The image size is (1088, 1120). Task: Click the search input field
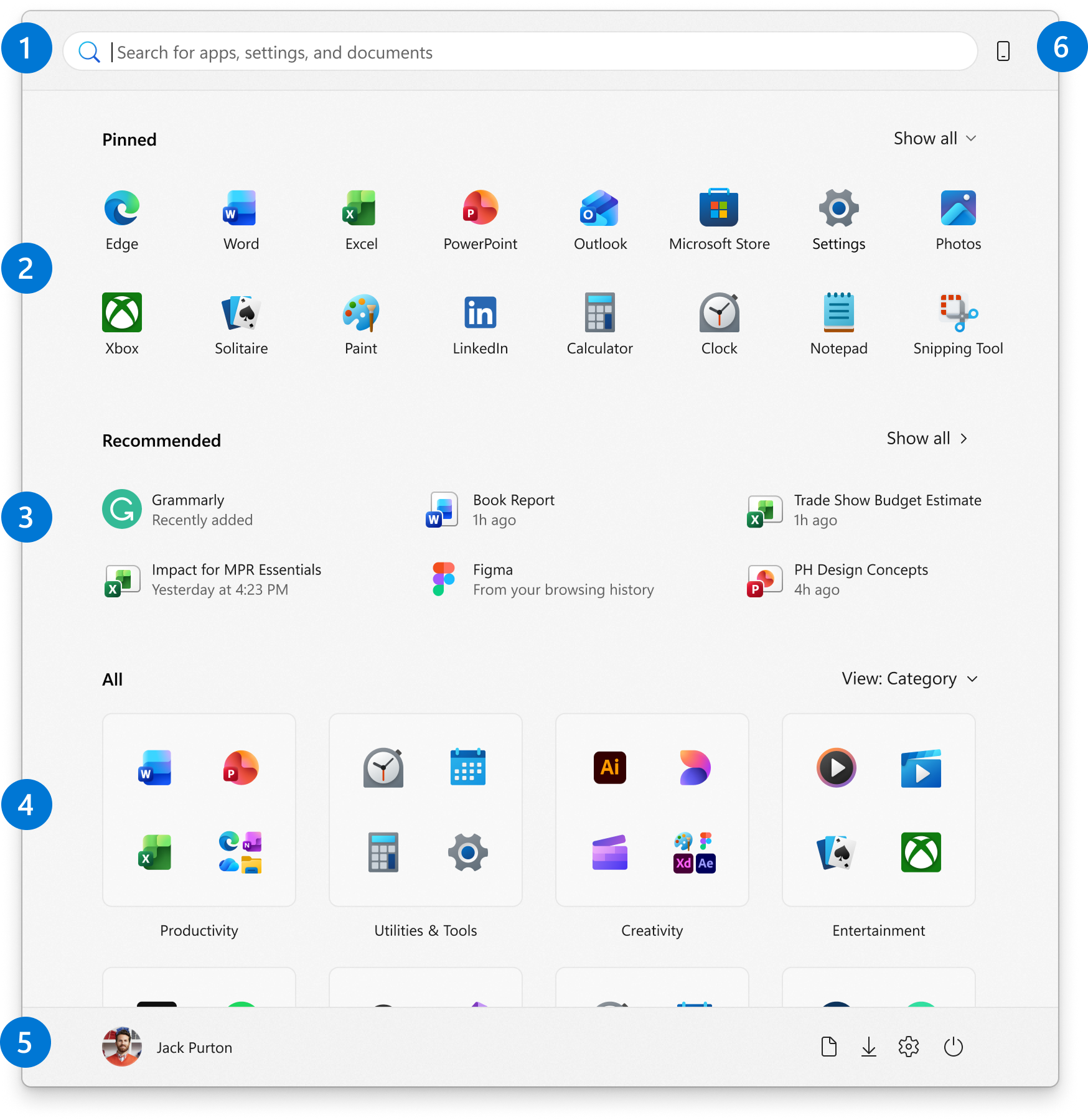click(436, 52)
